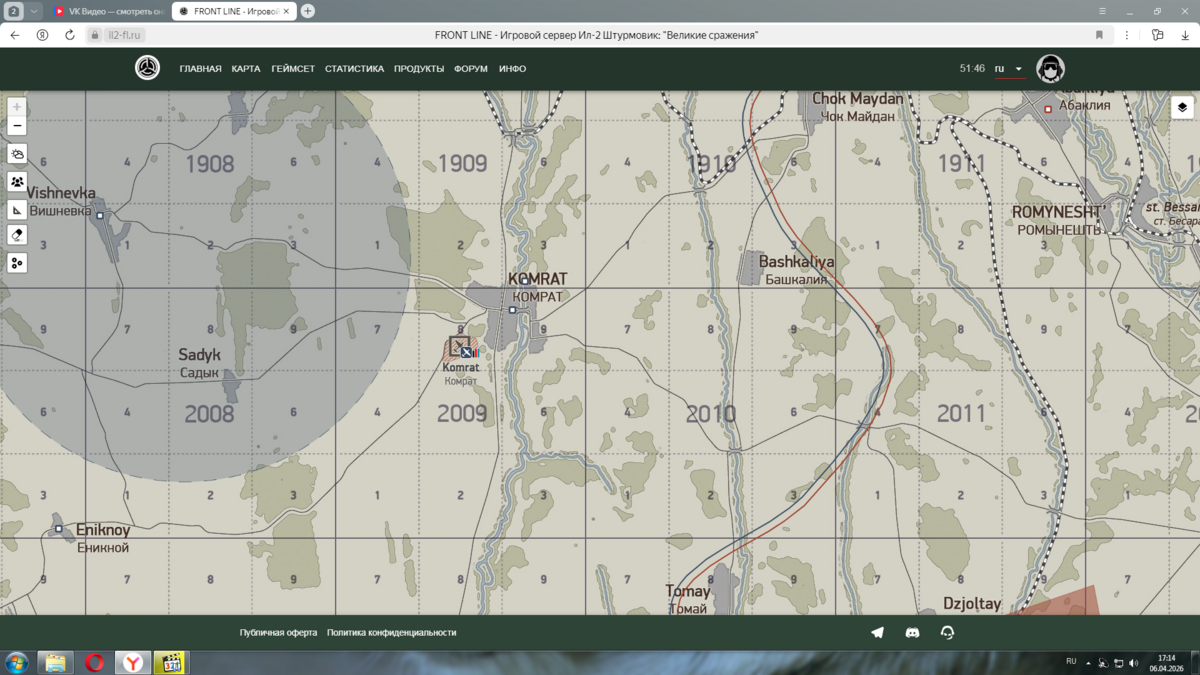
Task: Open the ГЕЙМСЕТ navigation item
Action: click(x=293, y=69)
